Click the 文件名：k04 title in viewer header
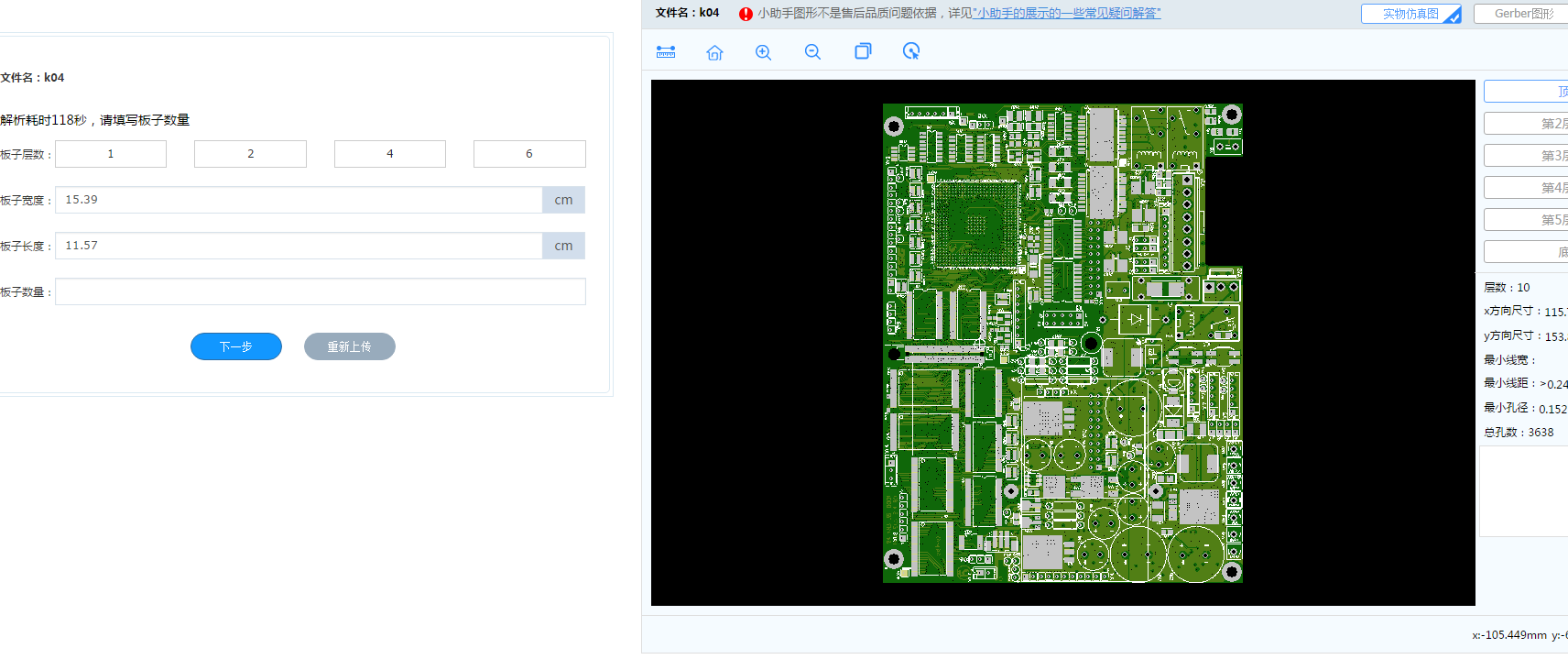The width and height of the screenshot is (1568, 670). (687, 13)
